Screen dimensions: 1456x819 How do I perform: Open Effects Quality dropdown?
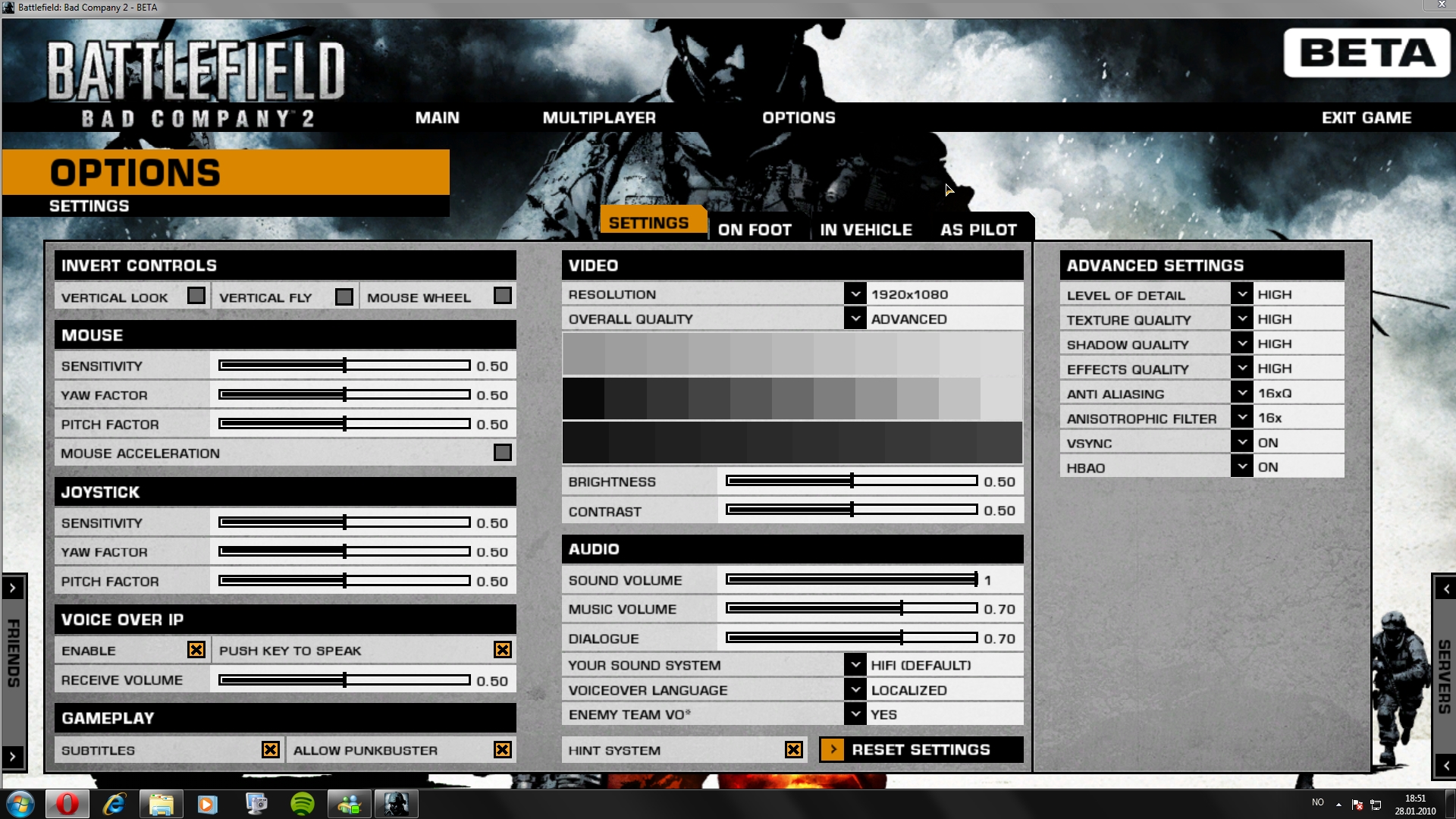click(x=1241, y=369)
